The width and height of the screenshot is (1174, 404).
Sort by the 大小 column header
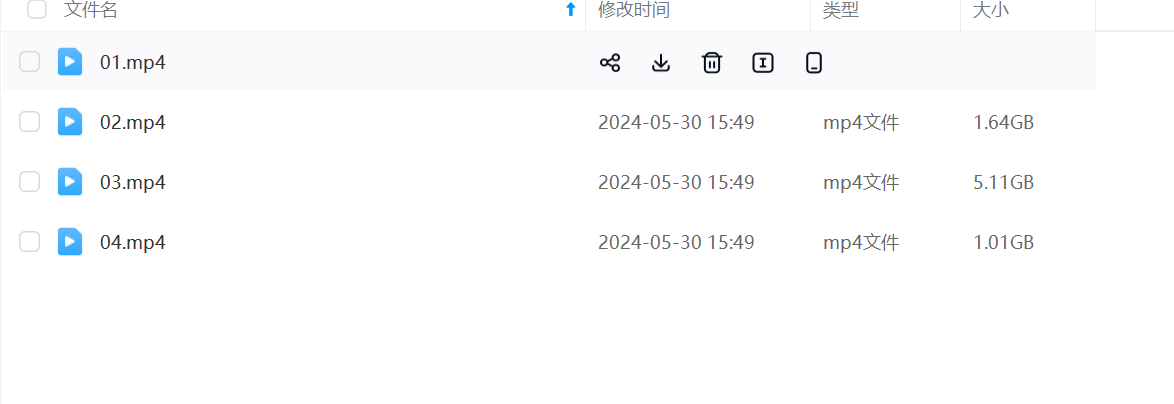click(991, 10)
